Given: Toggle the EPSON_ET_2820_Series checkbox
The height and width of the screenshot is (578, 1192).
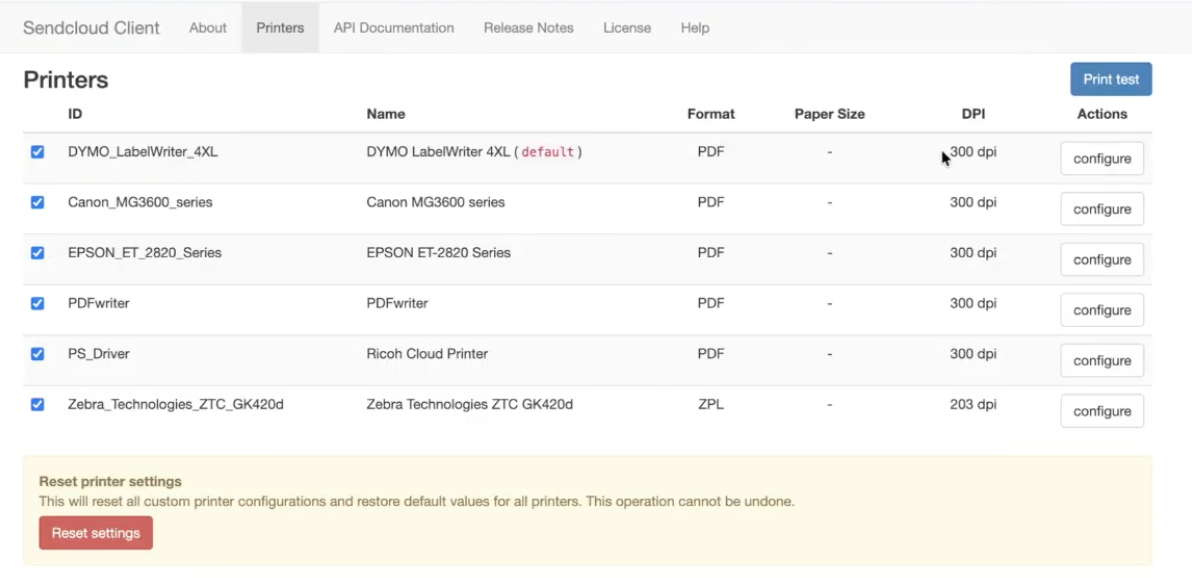Looking at the screenshot, I should coord(37,252).
